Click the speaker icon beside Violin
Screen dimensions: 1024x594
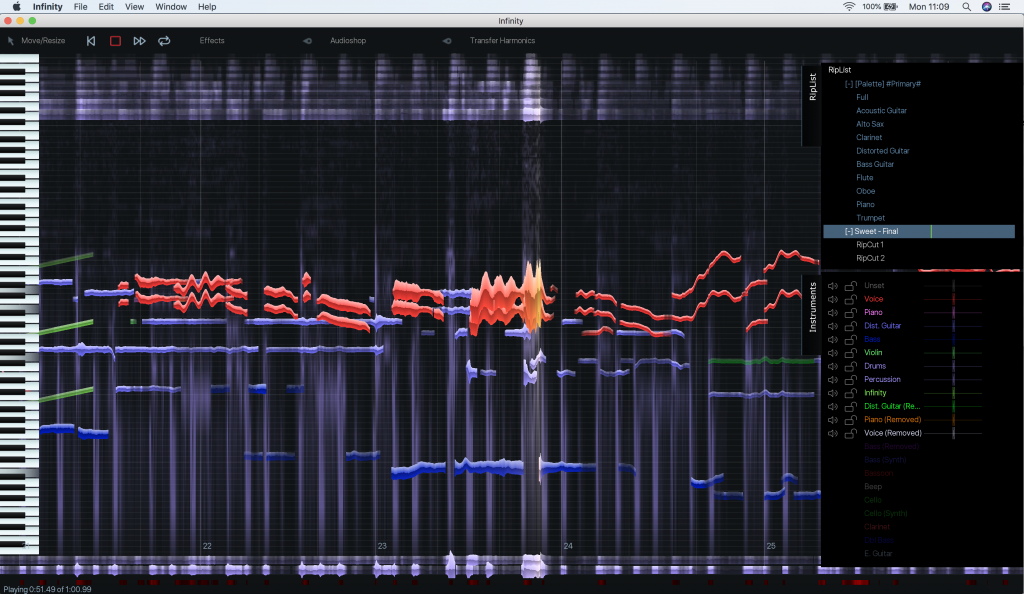[x=832, y=353]
